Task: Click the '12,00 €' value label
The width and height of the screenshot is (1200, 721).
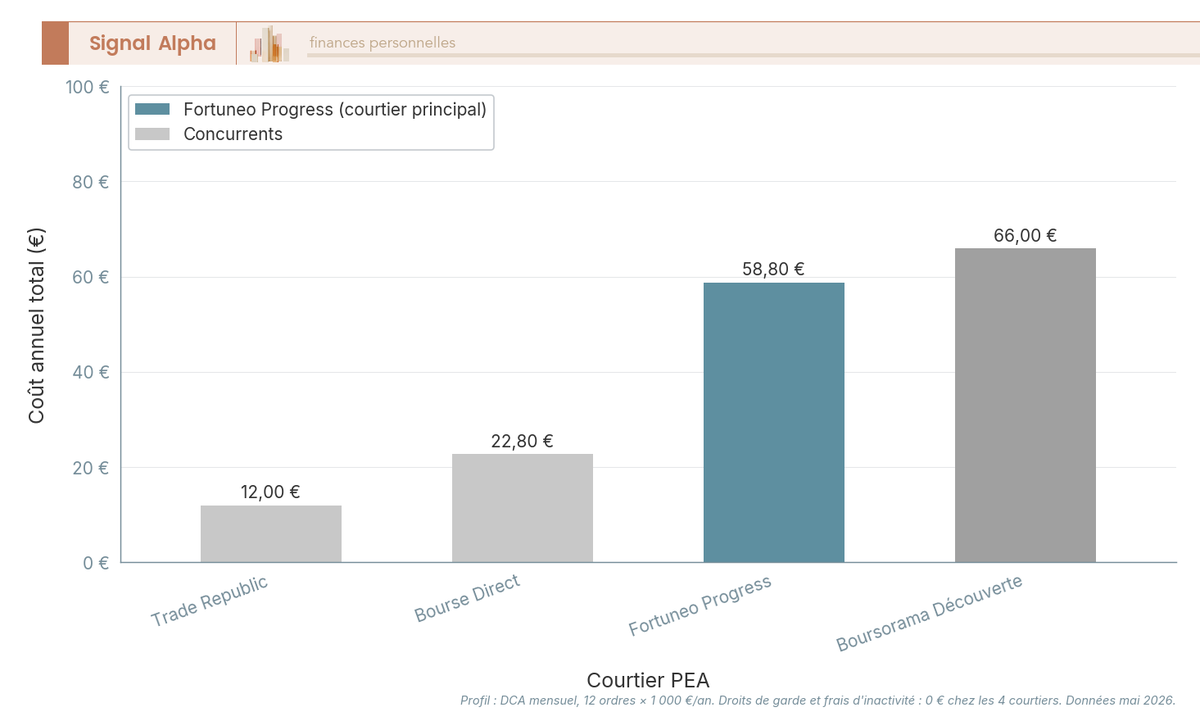Action: coord(271,492)
